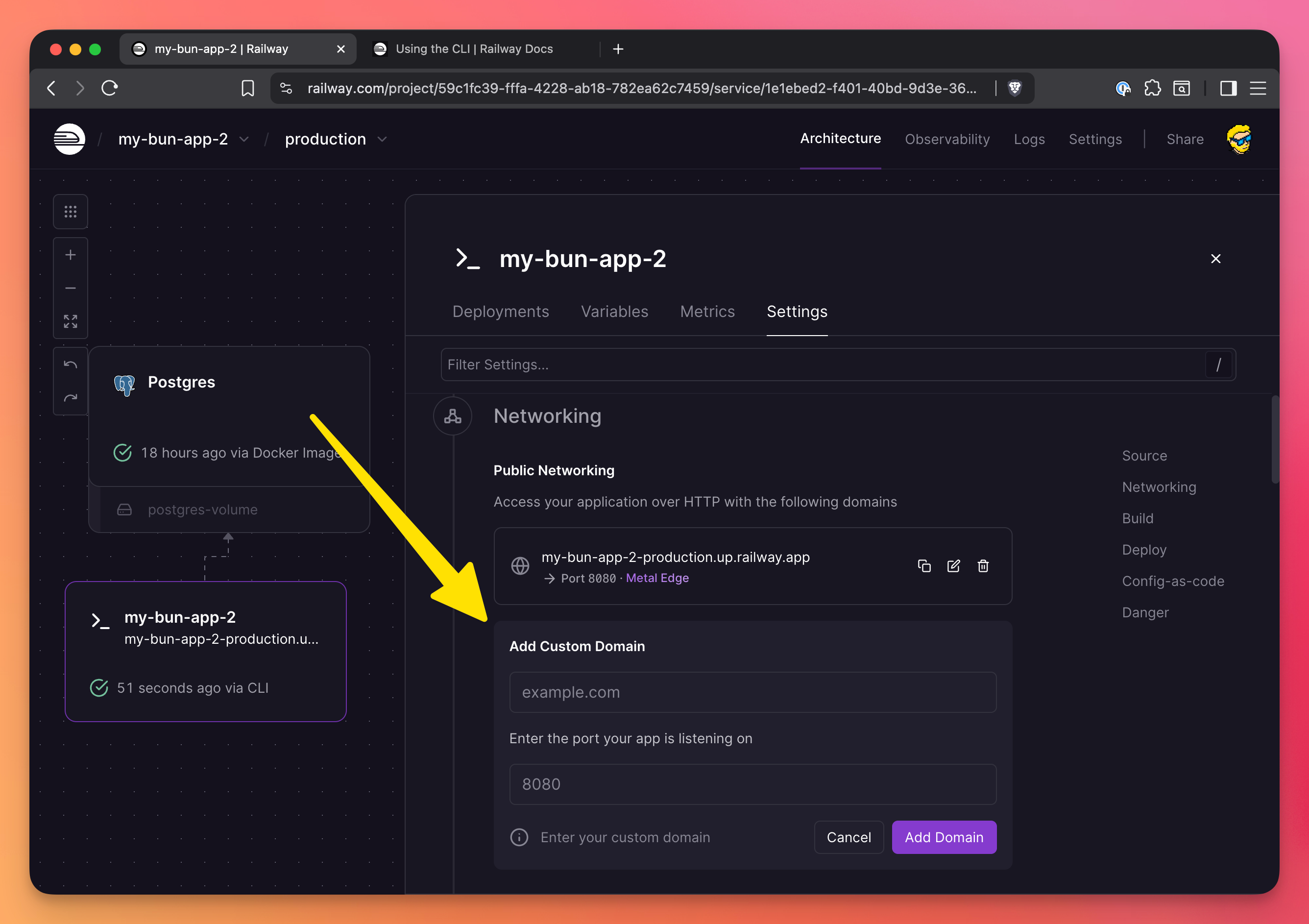
Task: Open the Metal Edge link
Action: click(657, 578)
